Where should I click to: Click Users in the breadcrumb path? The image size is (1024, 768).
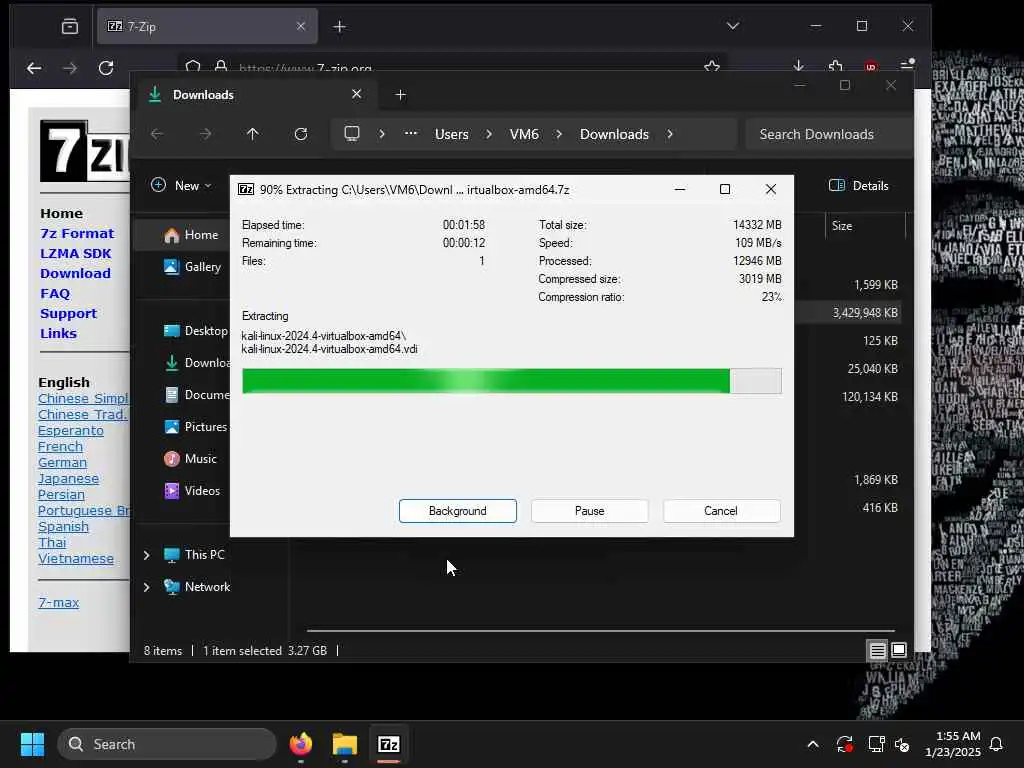tap(451, 134)
